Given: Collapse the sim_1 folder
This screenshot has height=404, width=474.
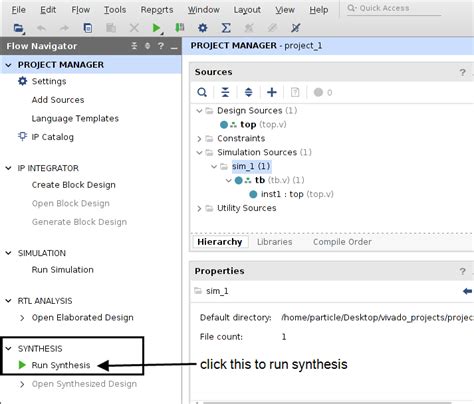Looking at the screenshot, I should (214, 166).
